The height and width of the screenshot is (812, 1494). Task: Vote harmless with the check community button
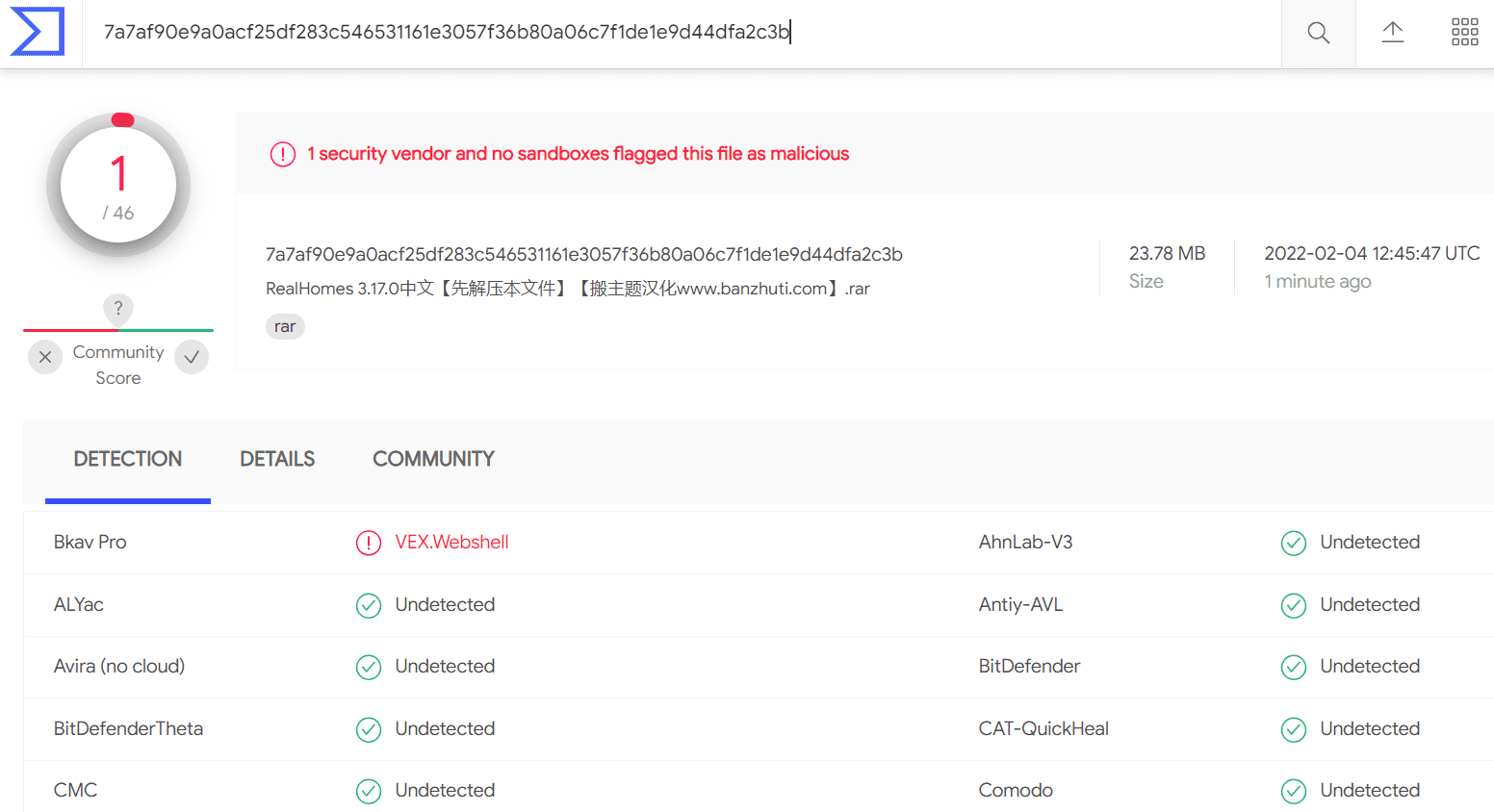point(192,357)
